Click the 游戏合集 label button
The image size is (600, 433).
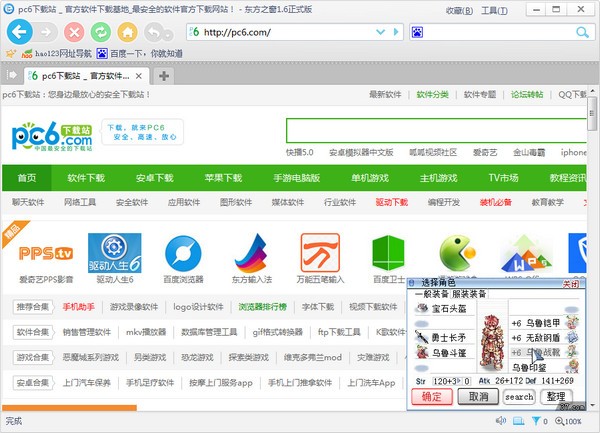pyautogui.click(x=33, y=357)
